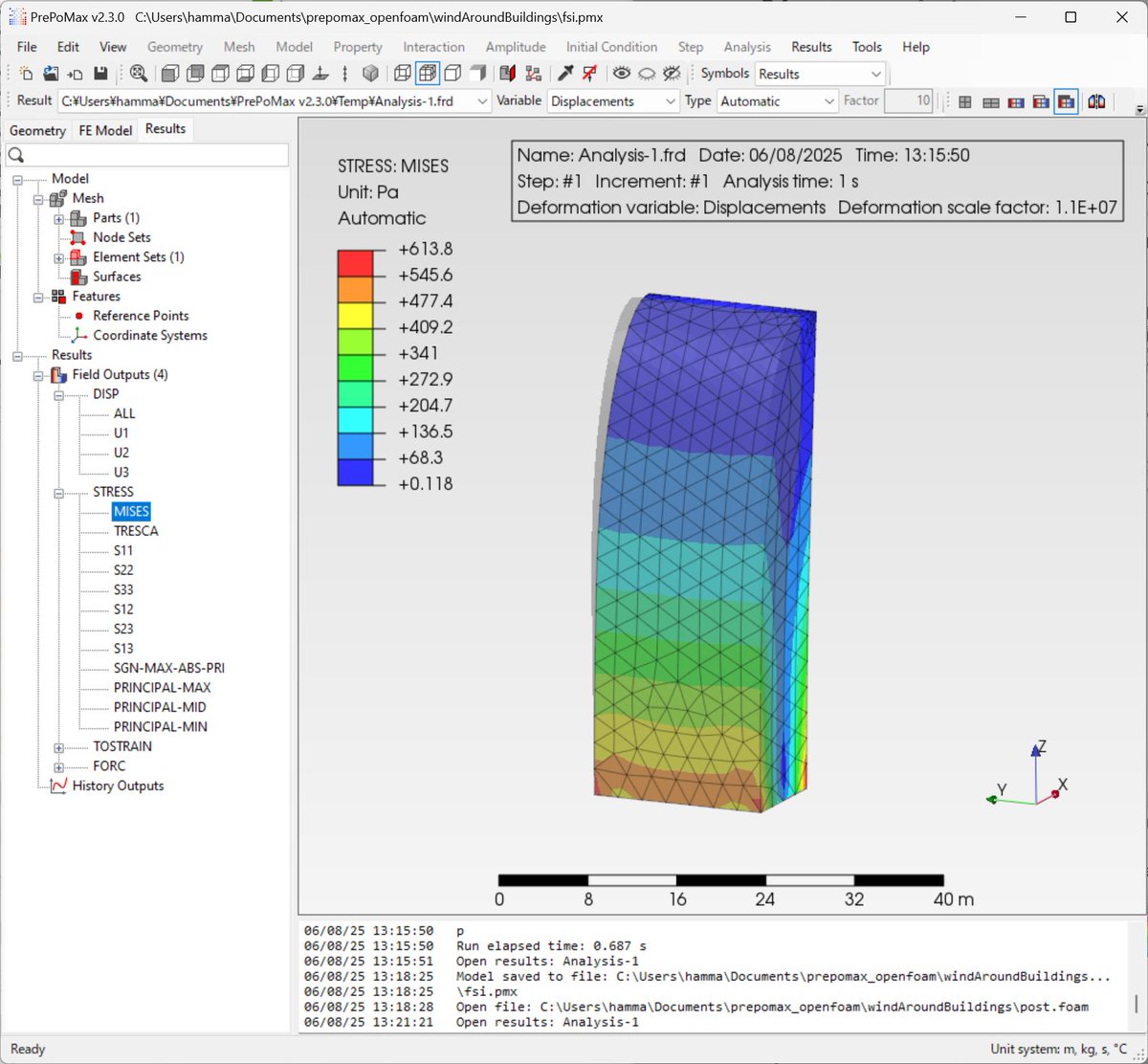Open the File menu
Image resolution: width=1148 pixels, height=1064 pixels.
(27, 46)
